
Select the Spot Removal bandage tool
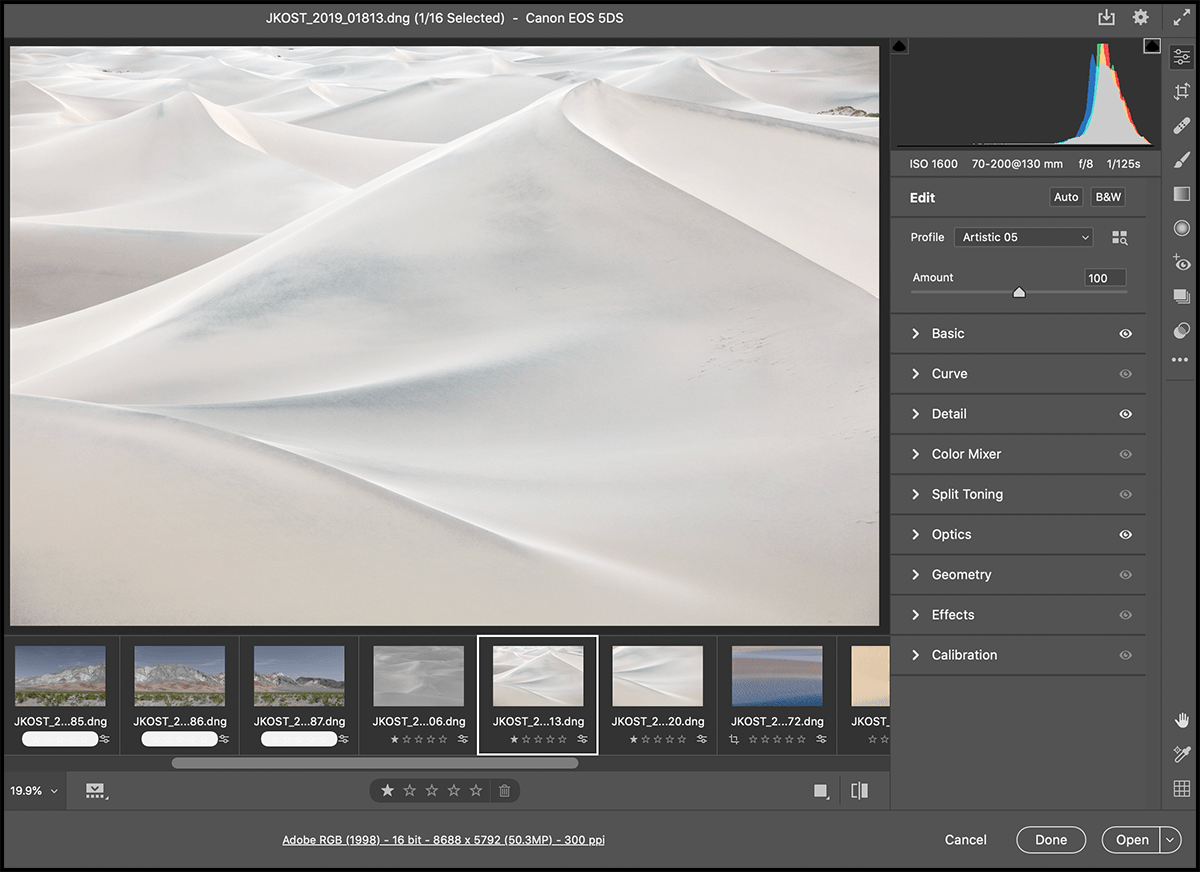[1181, 126]
